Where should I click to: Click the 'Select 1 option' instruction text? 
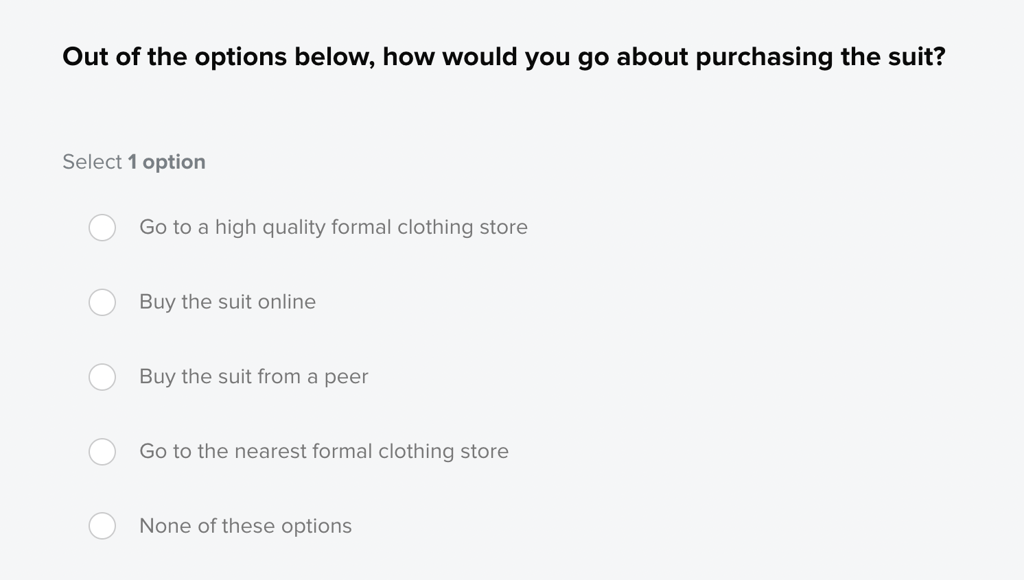point(134,162)
